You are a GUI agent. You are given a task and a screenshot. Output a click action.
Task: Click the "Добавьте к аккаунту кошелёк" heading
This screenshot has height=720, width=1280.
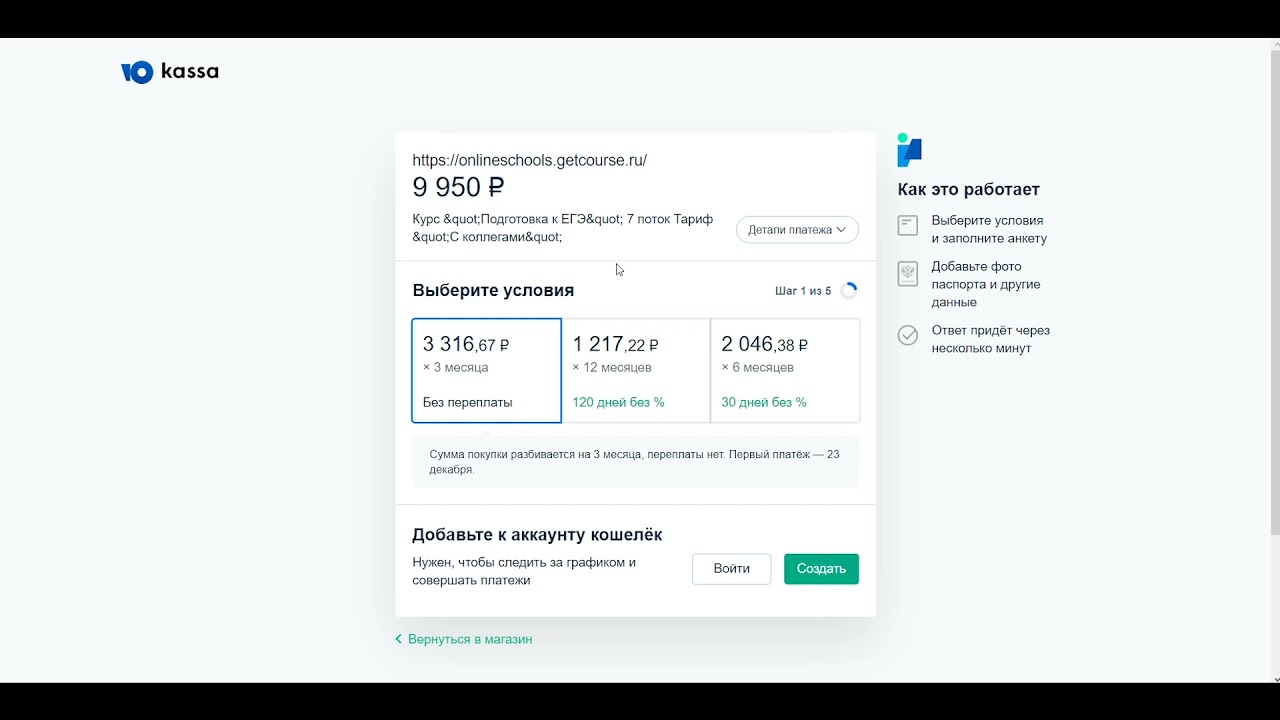537,535
